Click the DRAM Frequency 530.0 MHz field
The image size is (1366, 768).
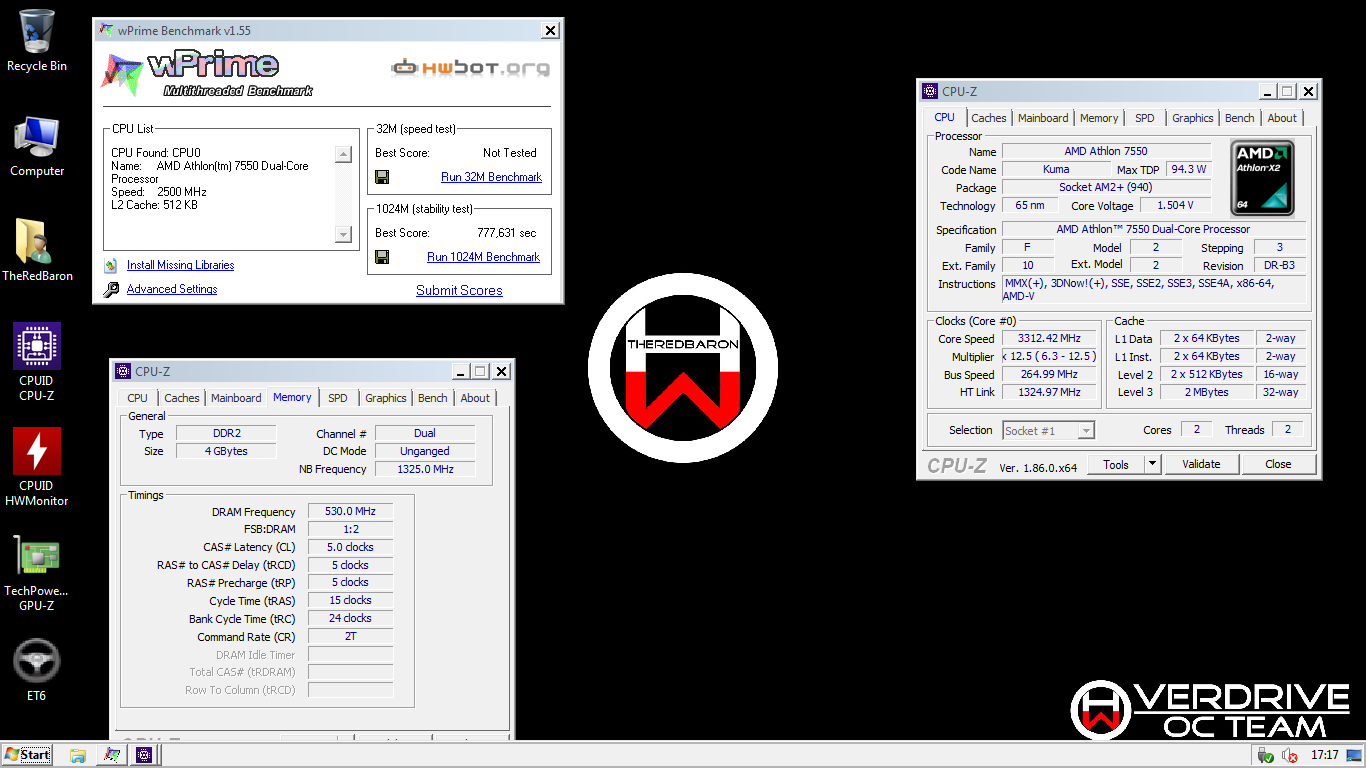(350, 511)
